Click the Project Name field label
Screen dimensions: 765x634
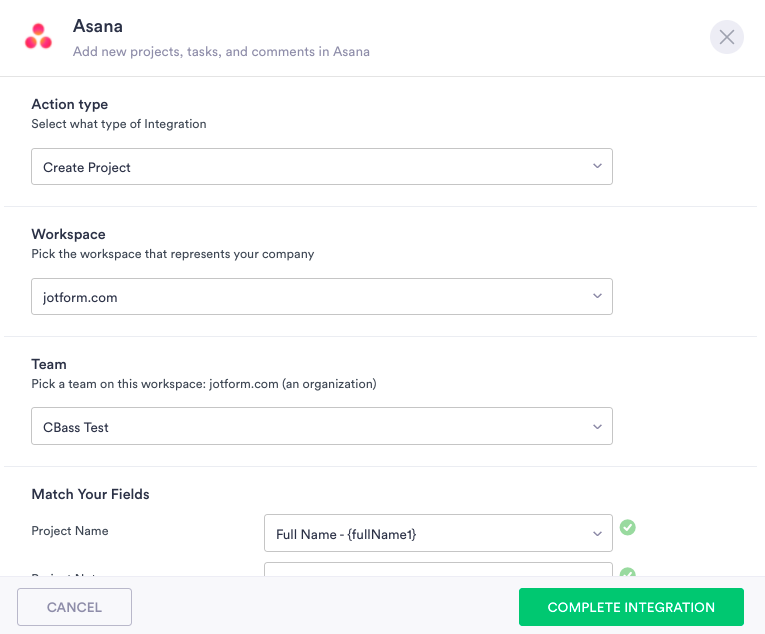pyautogui.click(x=70, y=531)
